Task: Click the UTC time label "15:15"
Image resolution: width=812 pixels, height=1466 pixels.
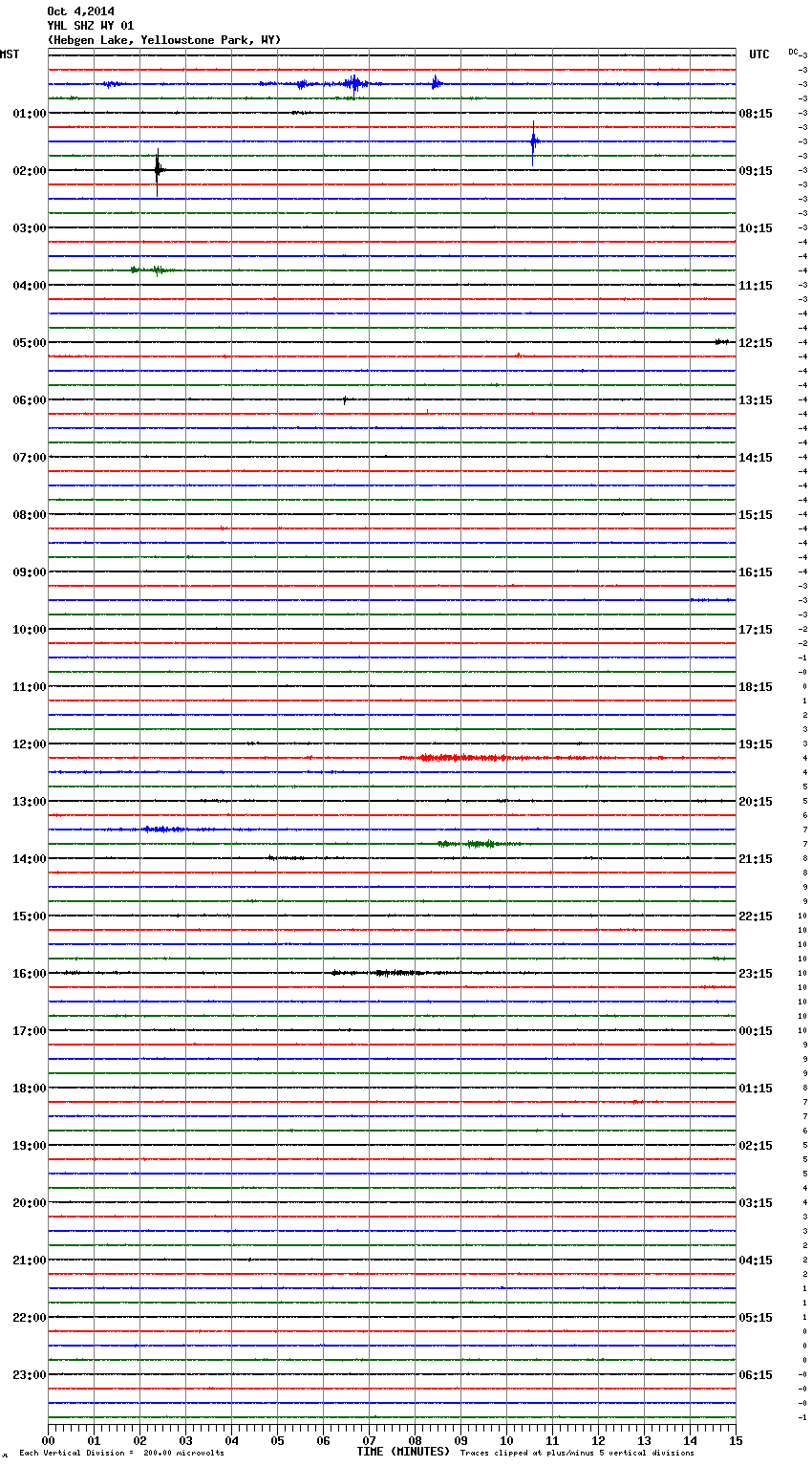Action: coord(756,515)
